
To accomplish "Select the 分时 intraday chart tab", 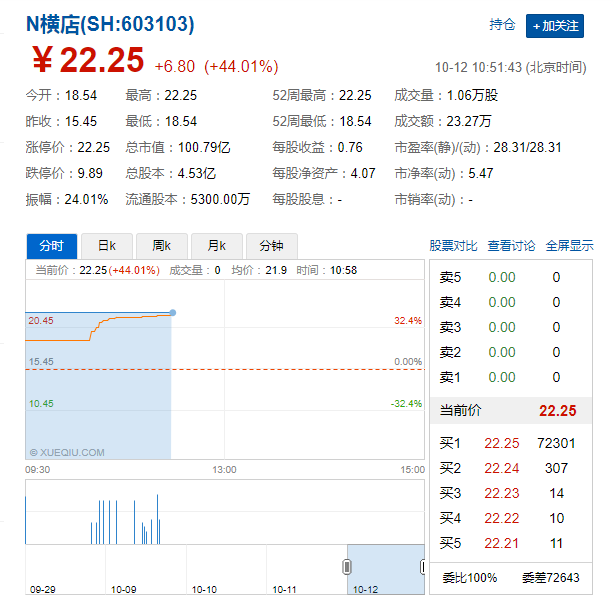I will [x=52, y=246].
